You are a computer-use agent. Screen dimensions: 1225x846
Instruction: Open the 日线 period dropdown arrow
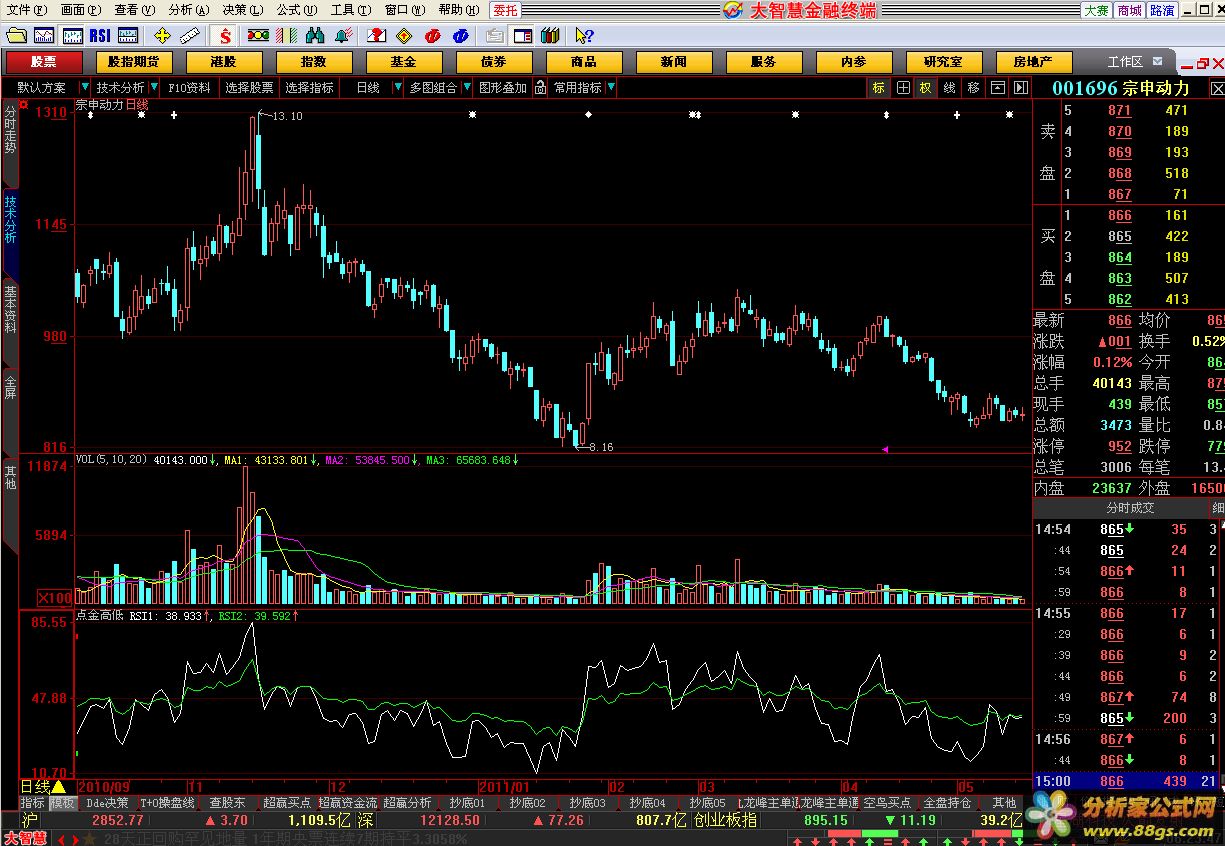(396, 88)
